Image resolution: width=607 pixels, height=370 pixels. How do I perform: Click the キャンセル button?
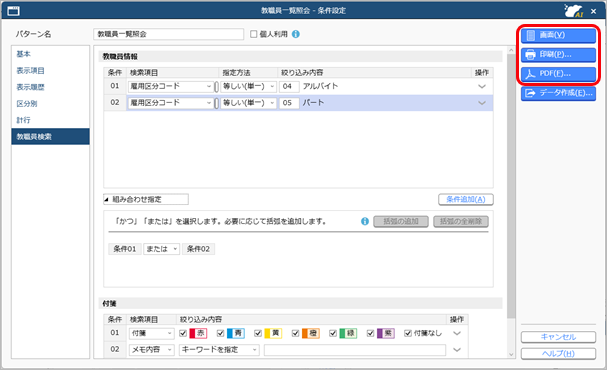click(558, 337)
